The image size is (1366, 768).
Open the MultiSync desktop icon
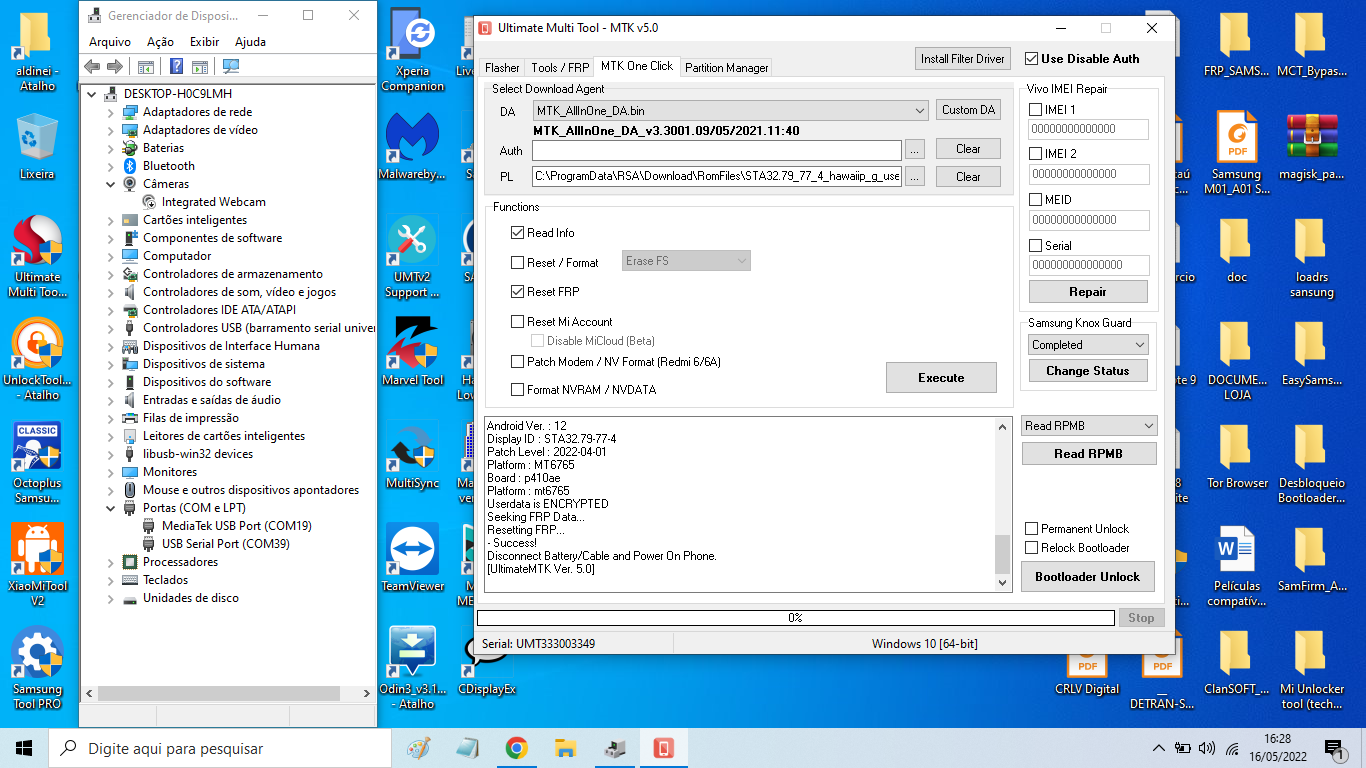pyautogui.click(x=412, y=455)
